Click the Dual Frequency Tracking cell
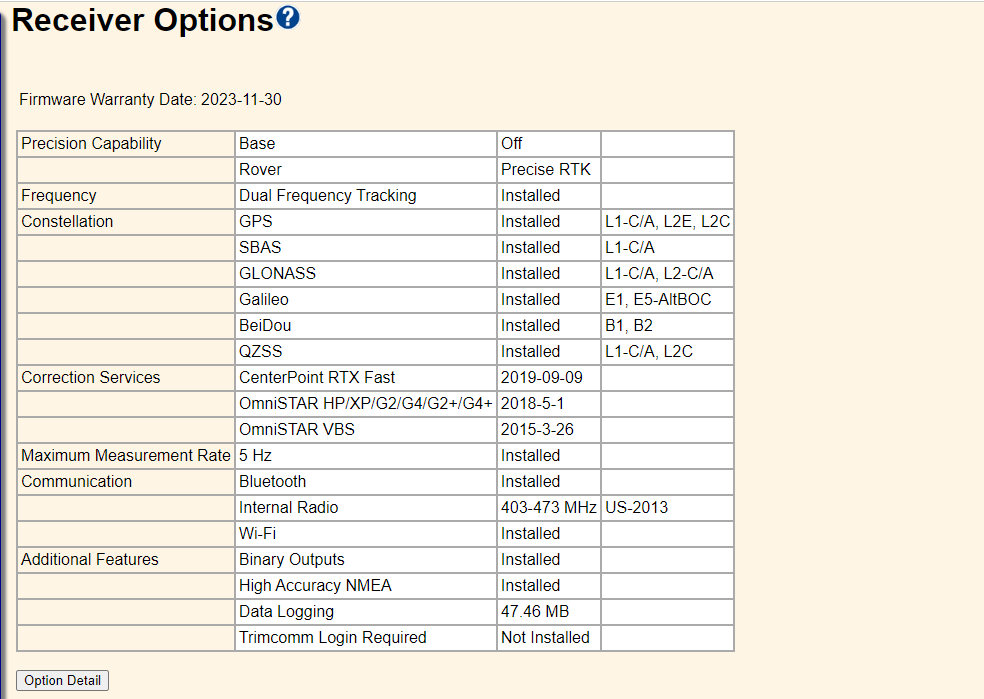This screenshot has width=984, height=699. (327, 196)
